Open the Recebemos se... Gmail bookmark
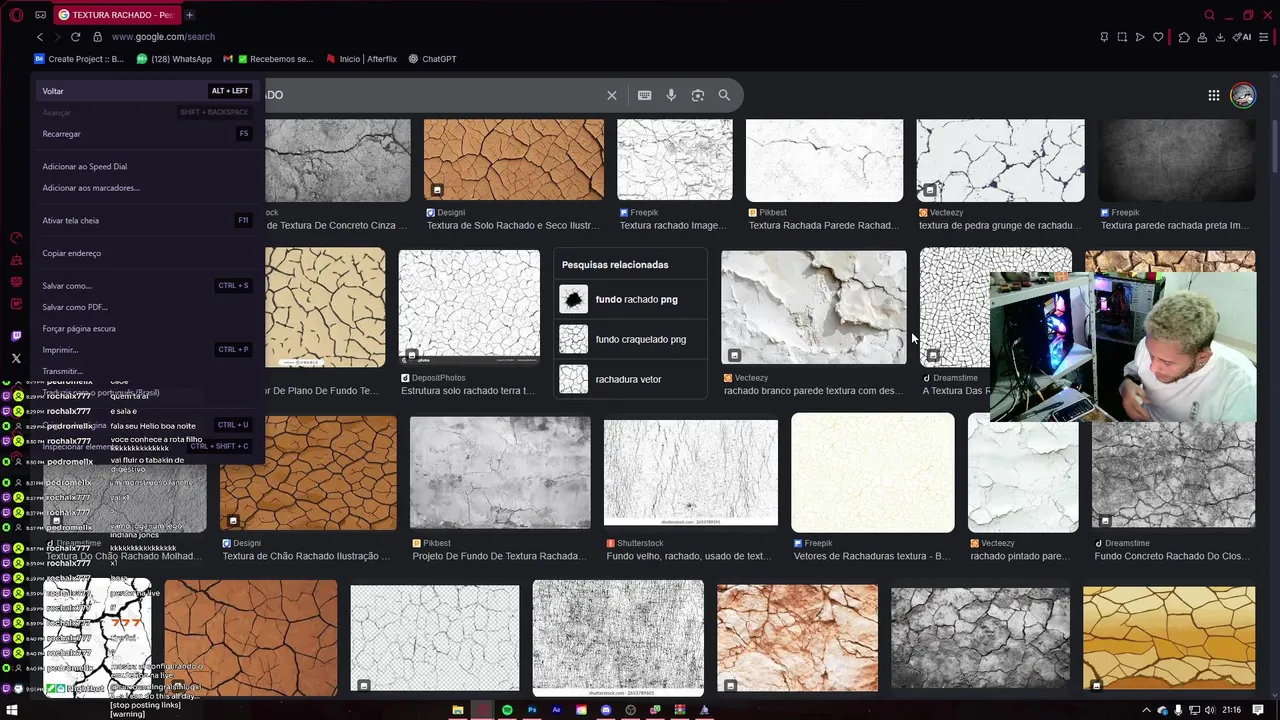Image resolution: width=1280 pixels, height=720 pixels. coord(268,59)
